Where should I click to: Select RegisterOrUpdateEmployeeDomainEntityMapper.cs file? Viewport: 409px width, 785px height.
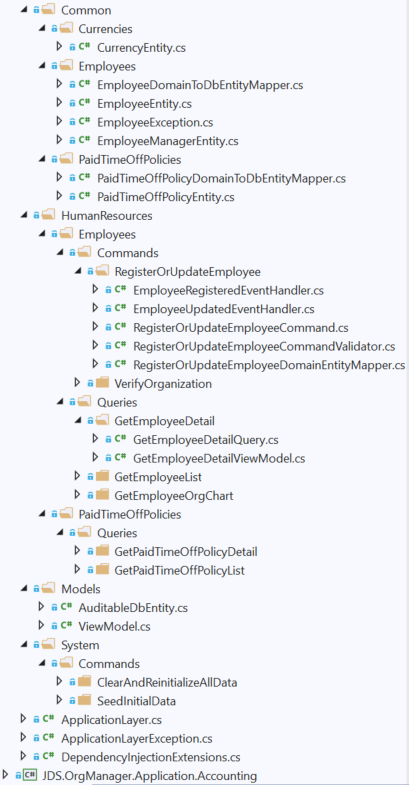coord(269,365)
